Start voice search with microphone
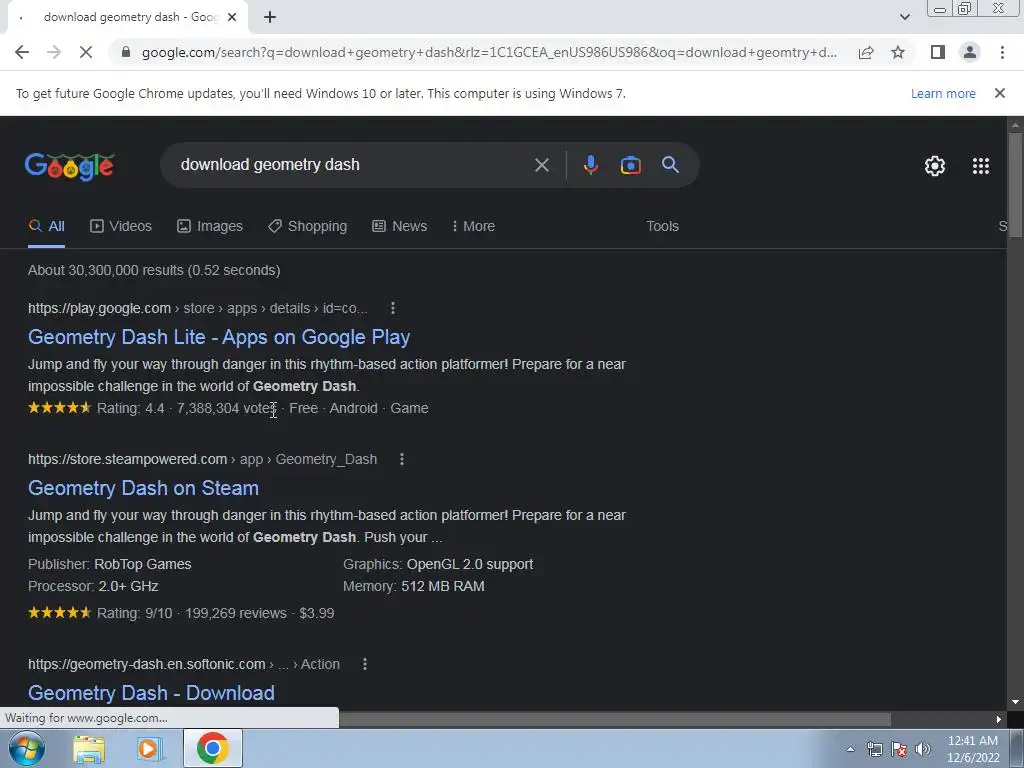 click(590, 165)
